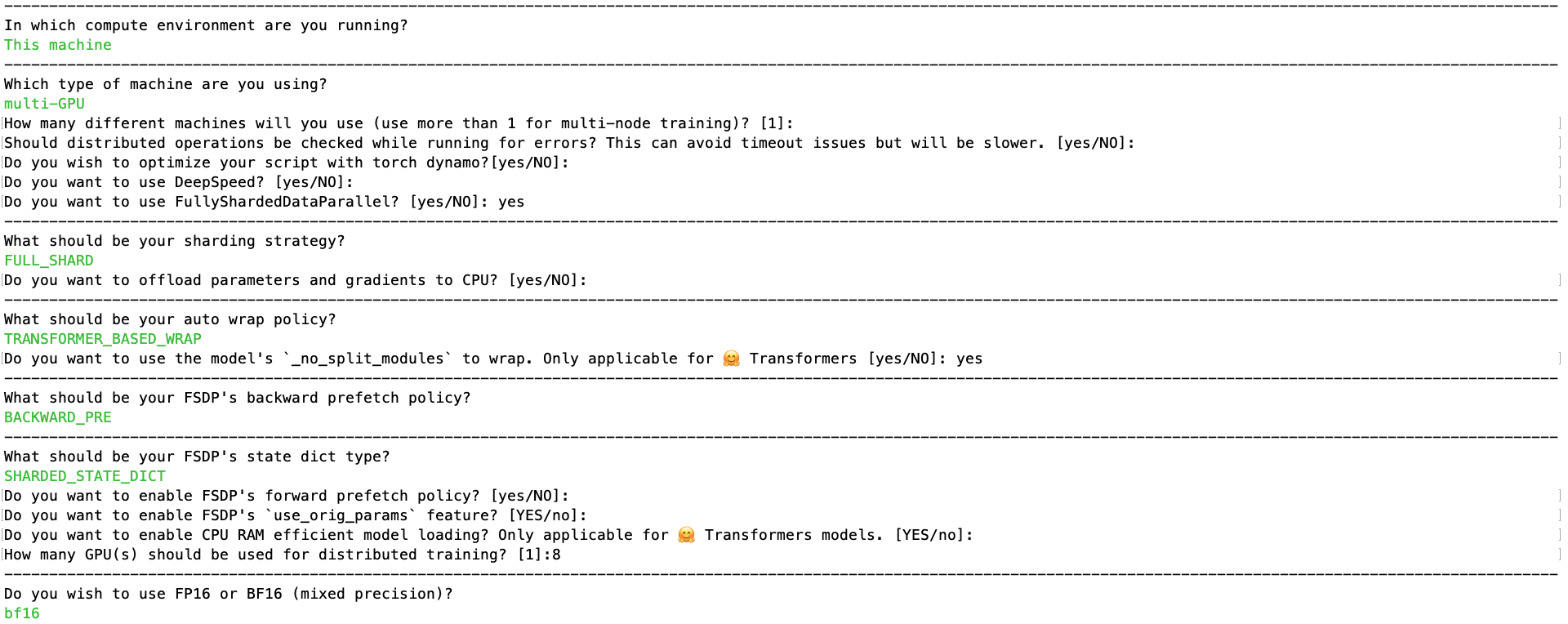Viewport: 1568px width, 624px height.
Task: Click the hugging face emoji before "Transformers [yes/NO]"
Action: [x=731, y=359]
